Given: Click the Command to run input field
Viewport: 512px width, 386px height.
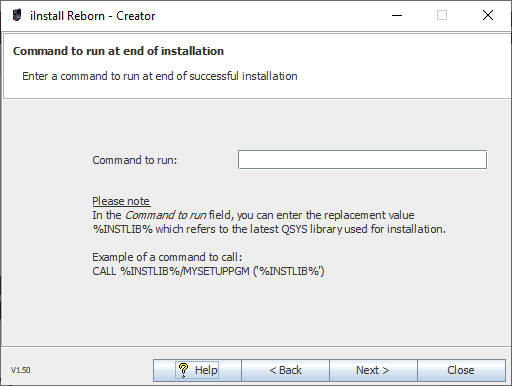Looking at the screenshot, I should [362, 160].
